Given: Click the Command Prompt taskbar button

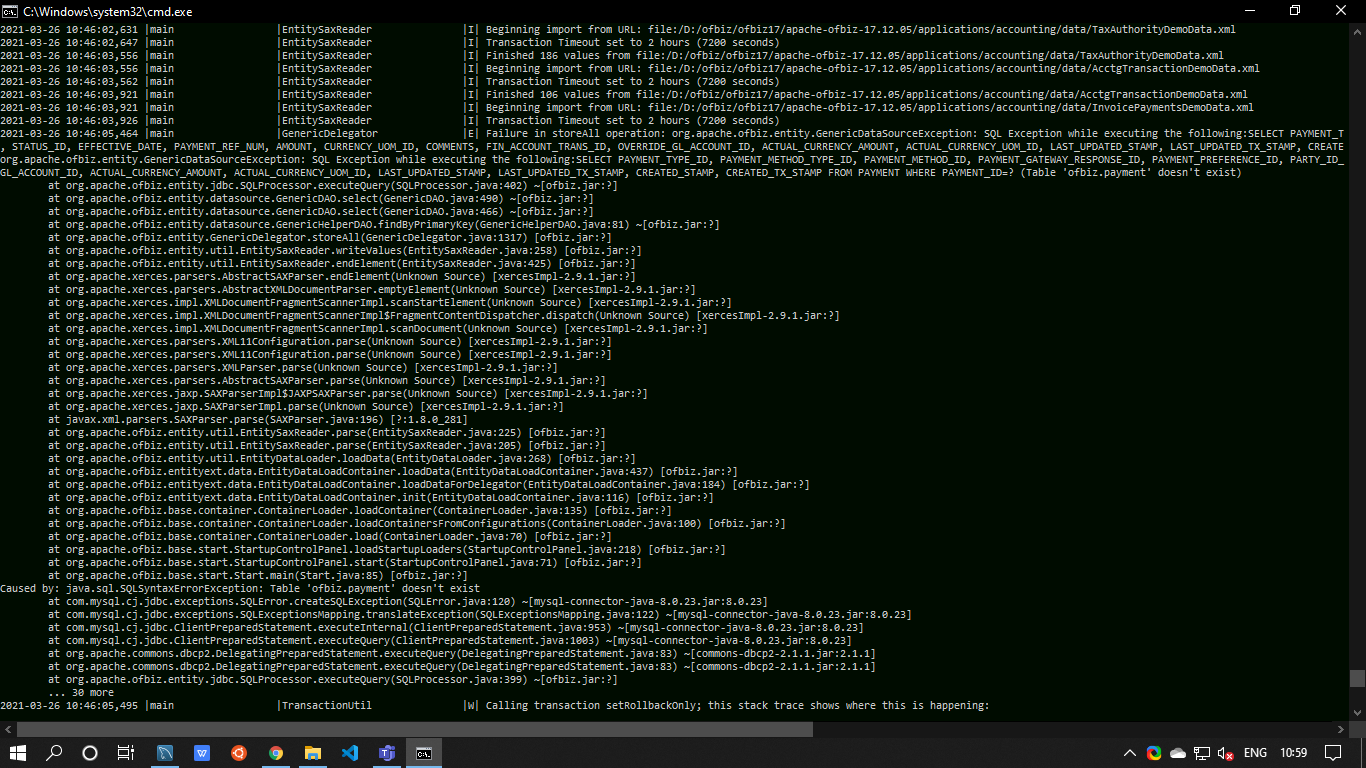Looking at the screenshot, I should [x=424, y=753].
